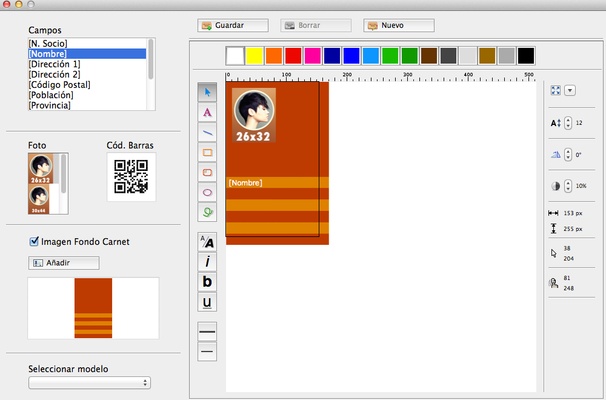Click the 26x32 photo on the card canvas
Image resolution: width=606 pixels, height=400 pixels.
(x=254, y=115)
